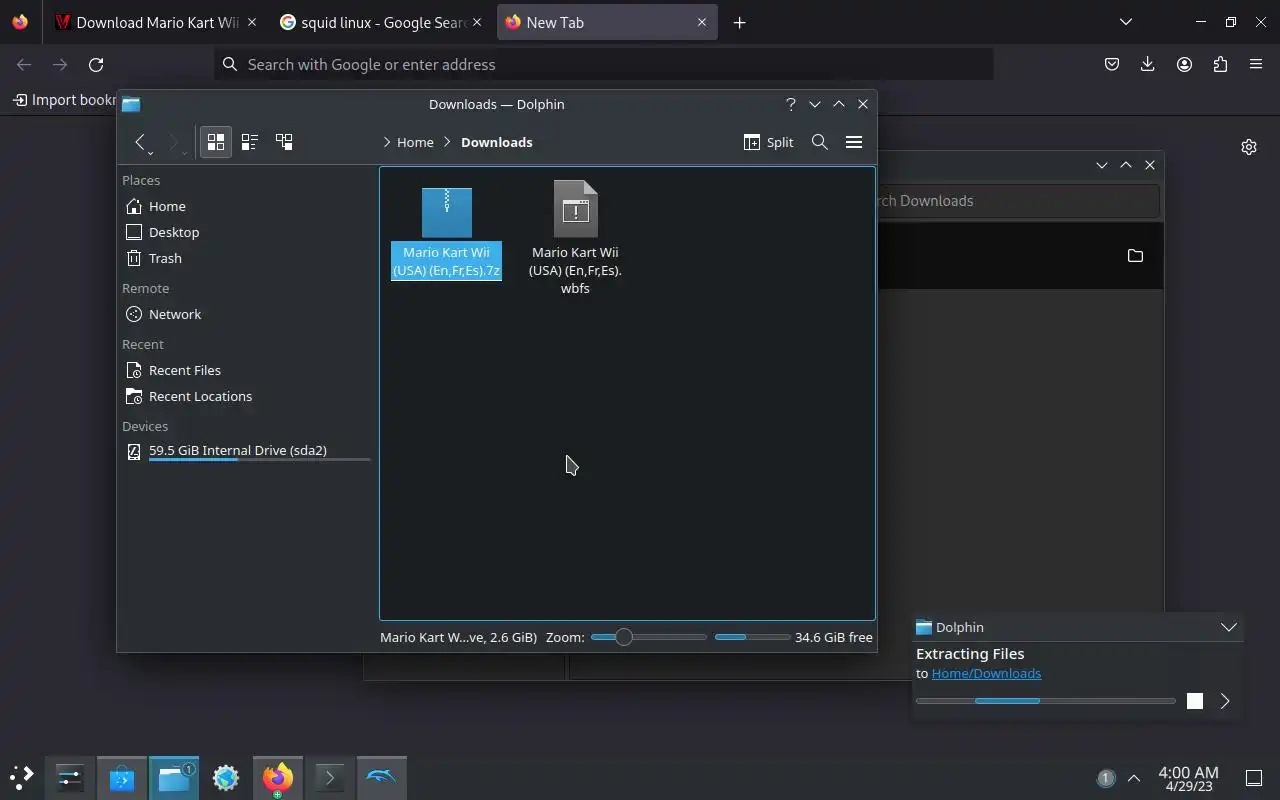Expand breadcrumb arrow between Home and Downloads
This screenshot has height=800, width=1280.
[x=447, y=142]
